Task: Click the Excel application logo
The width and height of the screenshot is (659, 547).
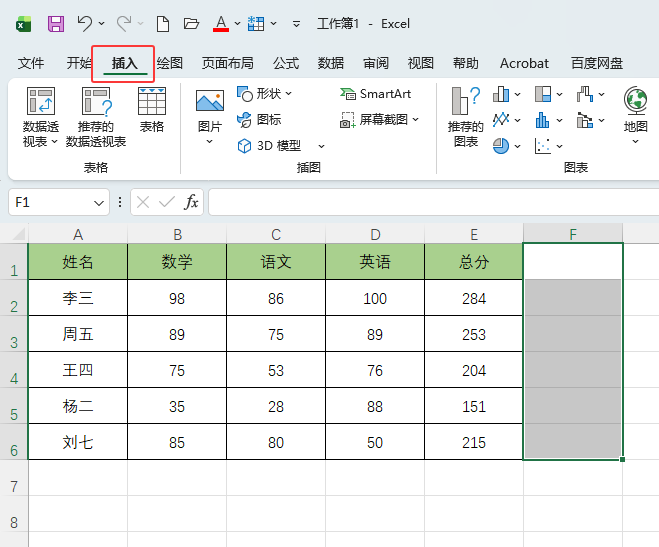Action: point(24,24)
